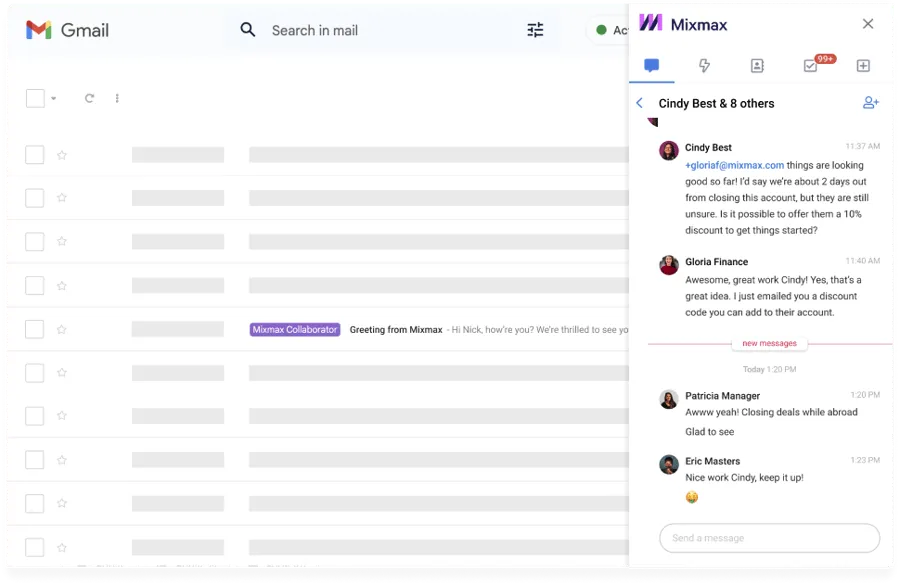Screen dimensions: 900x585
Task: Switch to the Mixmax chat tab
Action: [651, 65]
